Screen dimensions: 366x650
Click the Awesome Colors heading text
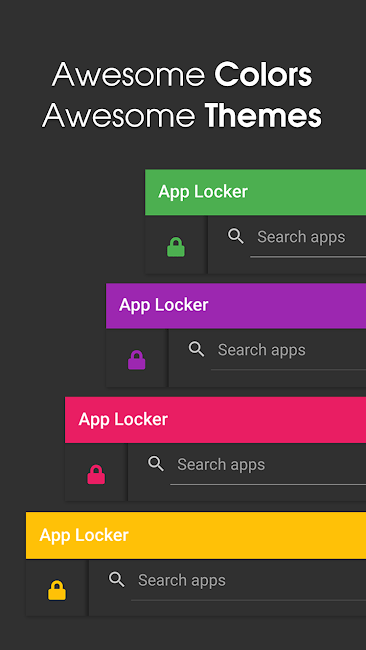click(182, 75)
